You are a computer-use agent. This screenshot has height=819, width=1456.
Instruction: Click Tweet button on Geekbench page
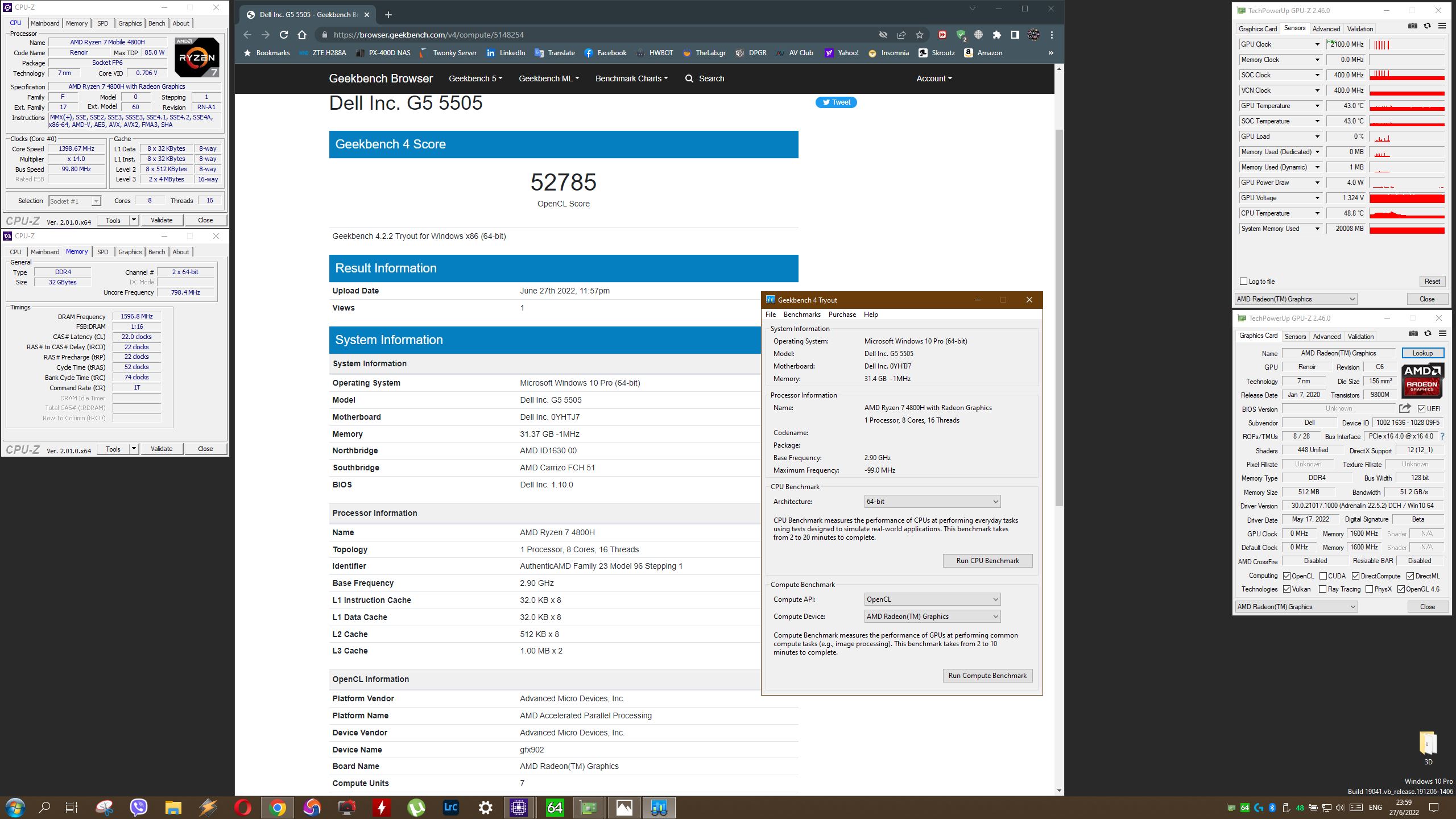pyautogui.click(x=836, y=102)
